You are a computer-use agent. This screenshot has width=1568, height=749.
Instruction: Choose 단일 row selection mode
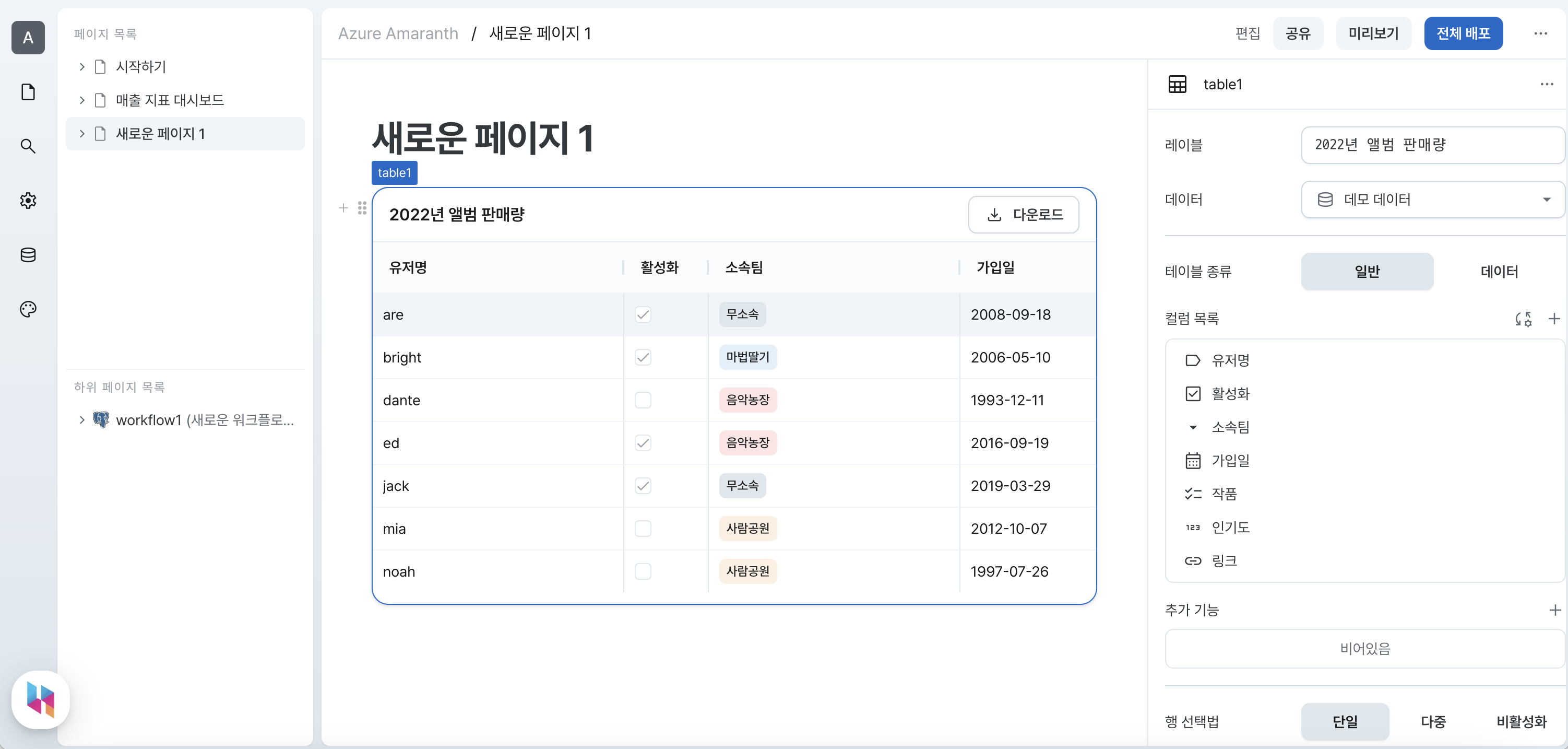pos(1345,722)
